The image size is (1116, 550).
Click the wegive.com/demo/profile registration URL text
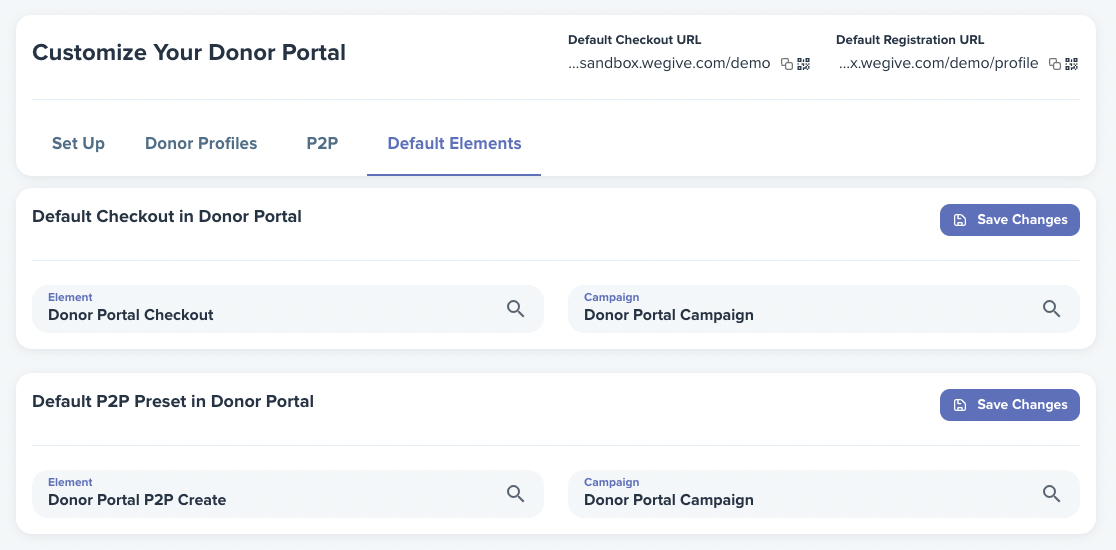[x=937, y=63]
